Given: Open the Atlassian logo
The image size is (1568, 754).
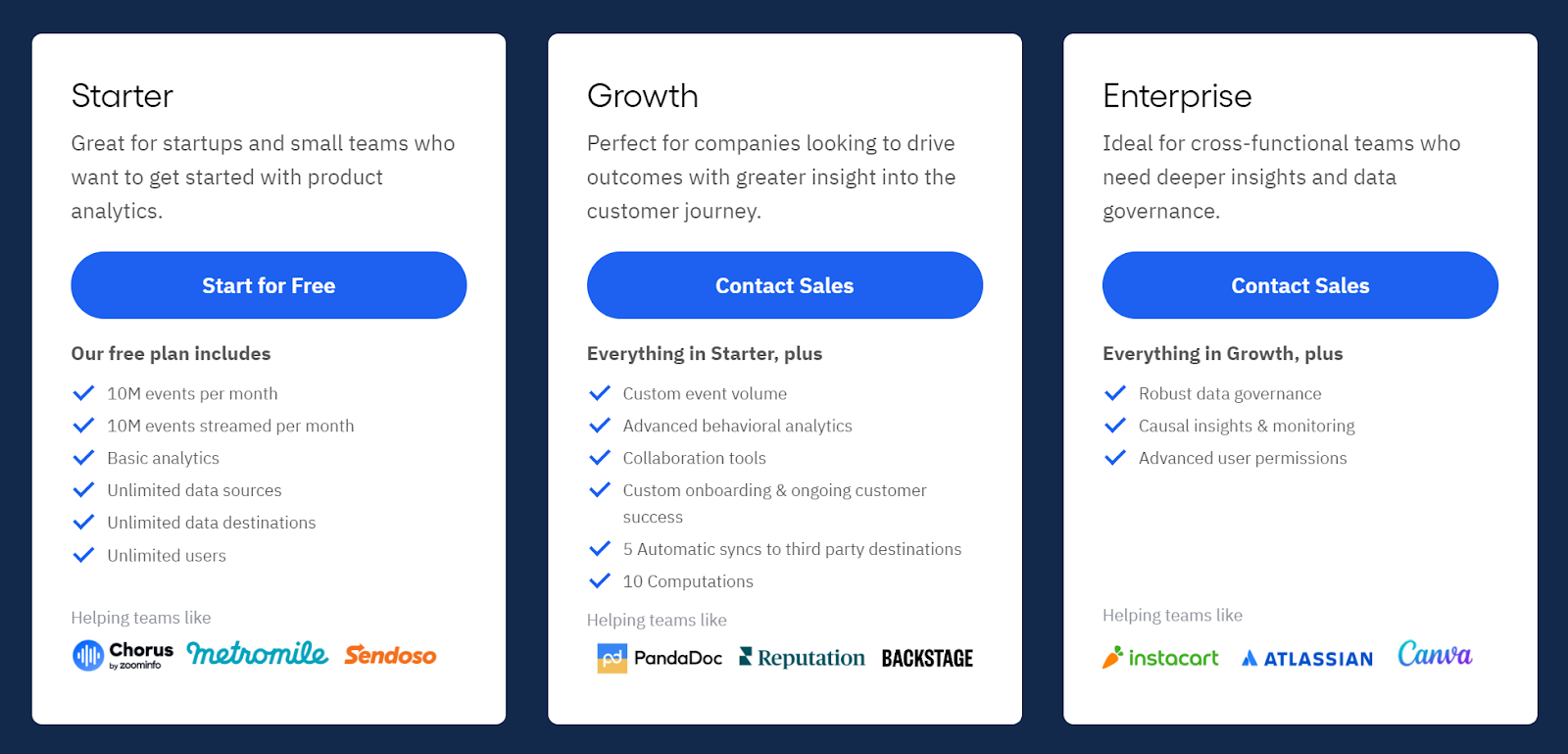Looking at the screenshot, I should 1307,659.
